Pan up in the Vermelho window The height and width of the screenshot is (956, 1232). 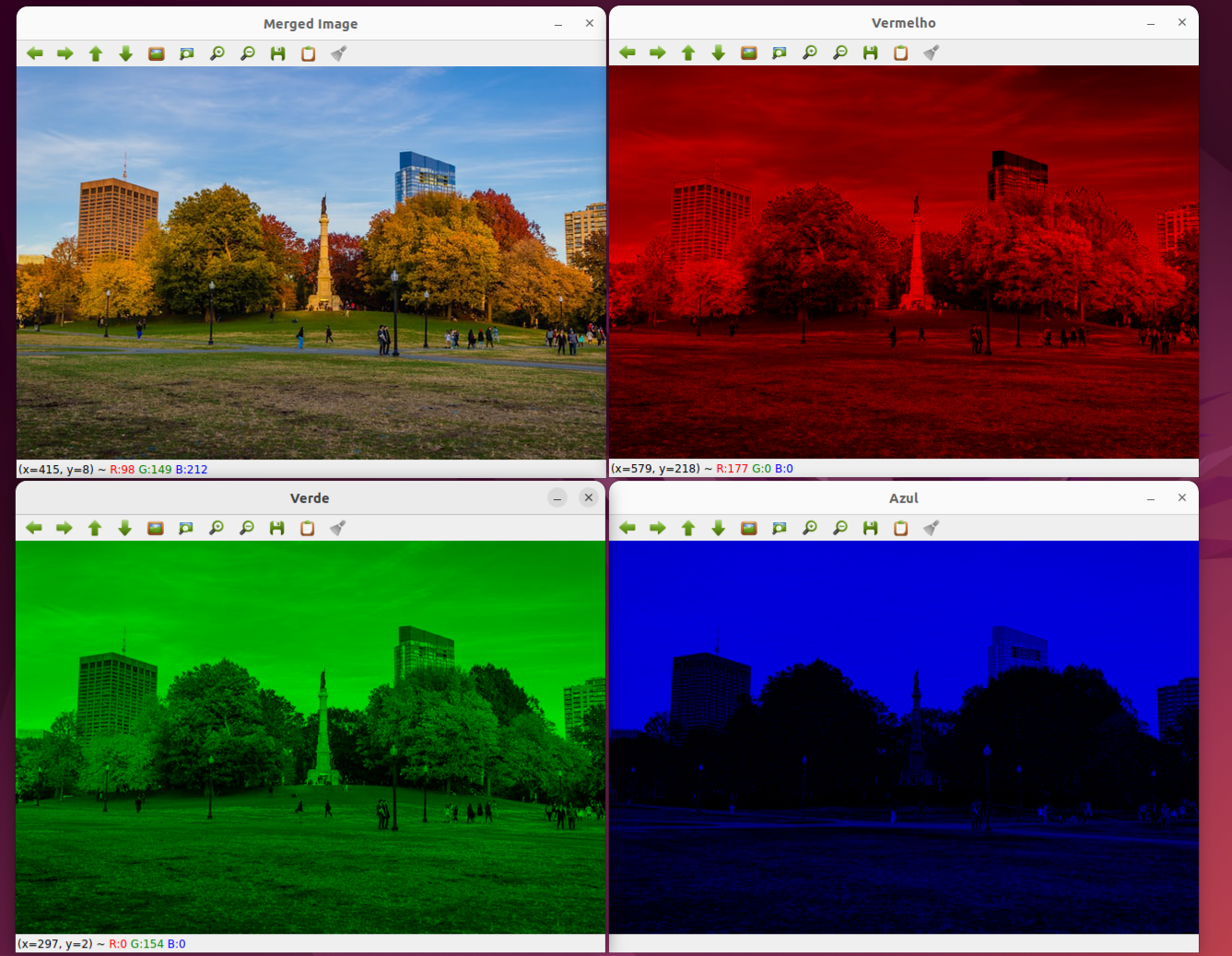pos(687,52)
